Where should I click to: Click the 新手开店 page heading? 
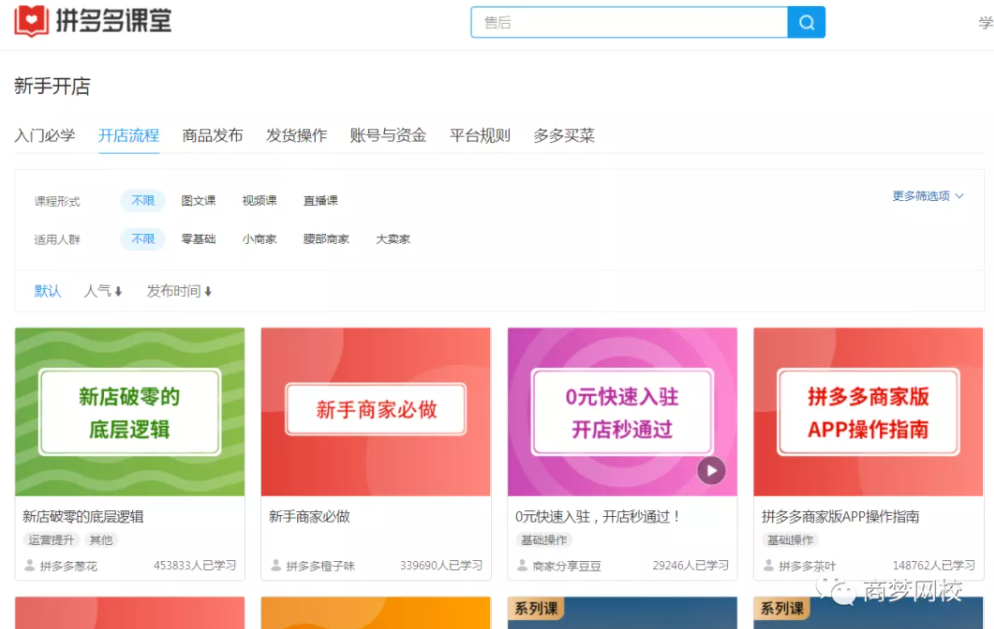pos(52,86)
